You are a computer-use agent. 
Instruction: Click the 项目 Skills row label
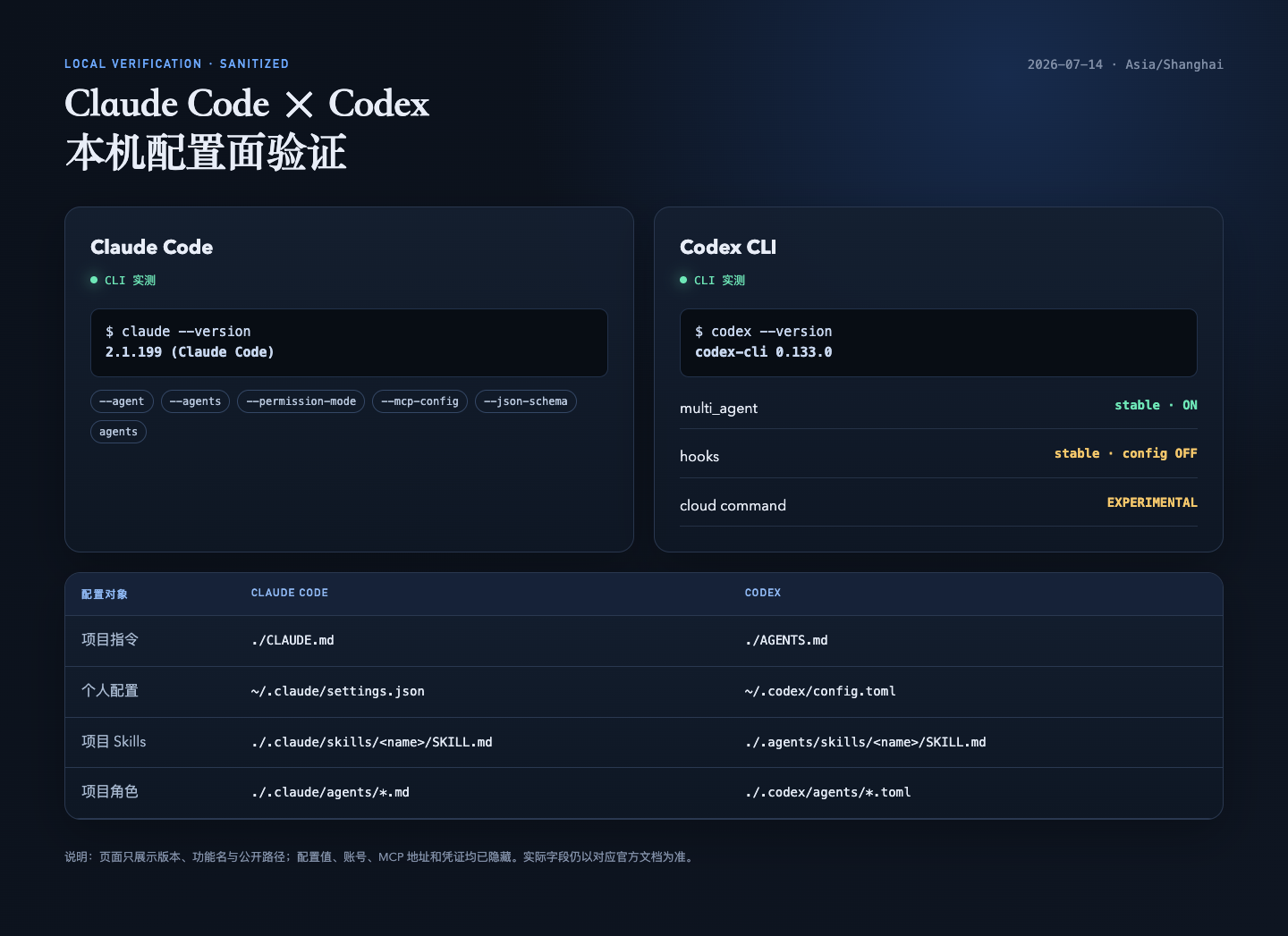(114, 742)
